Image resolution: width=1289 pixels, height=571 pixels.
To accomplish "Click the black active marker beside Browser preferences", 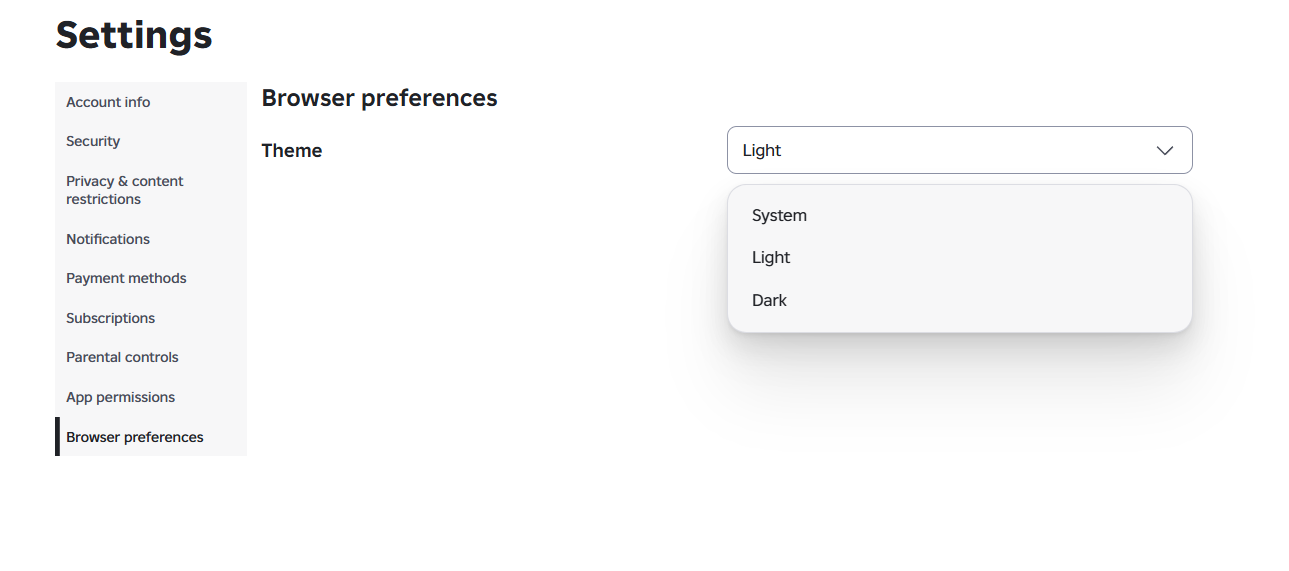I will tap(57, 437).
